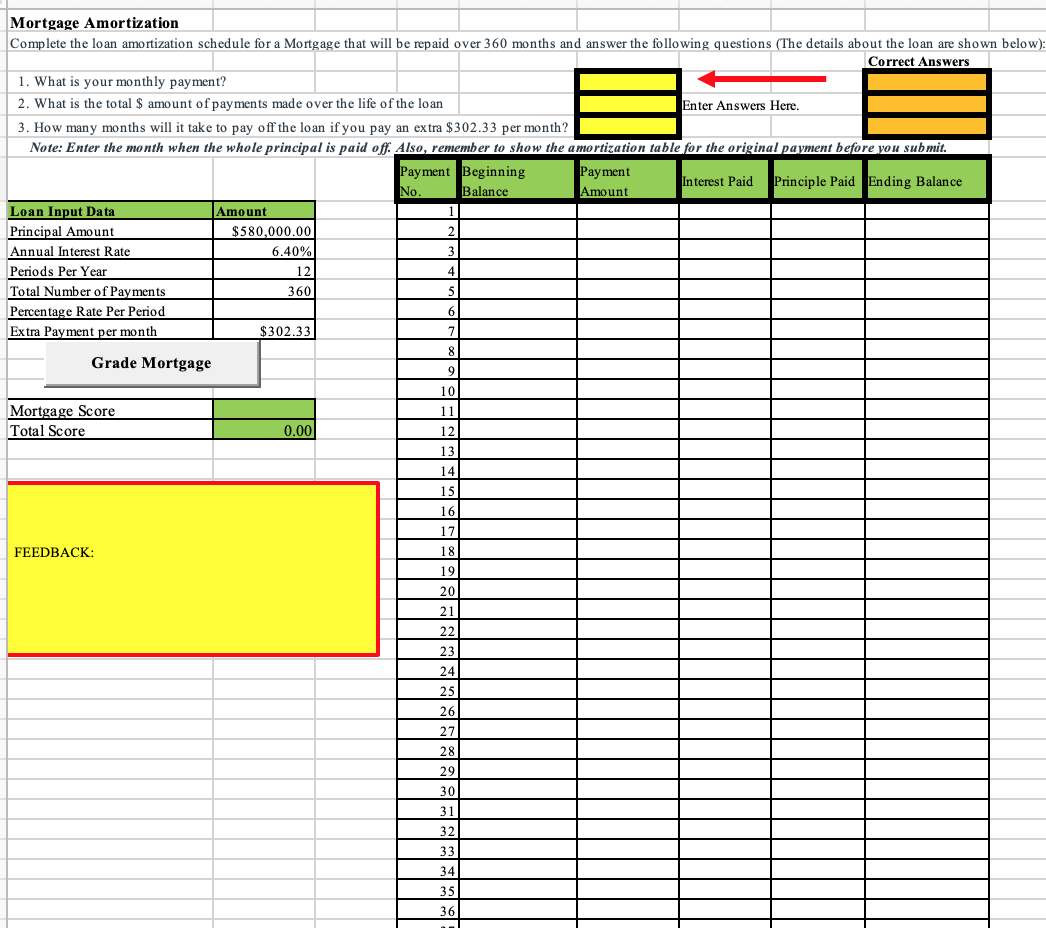
Task: Select the yellow answer cell for monthly payment
Action: [626, 80]
